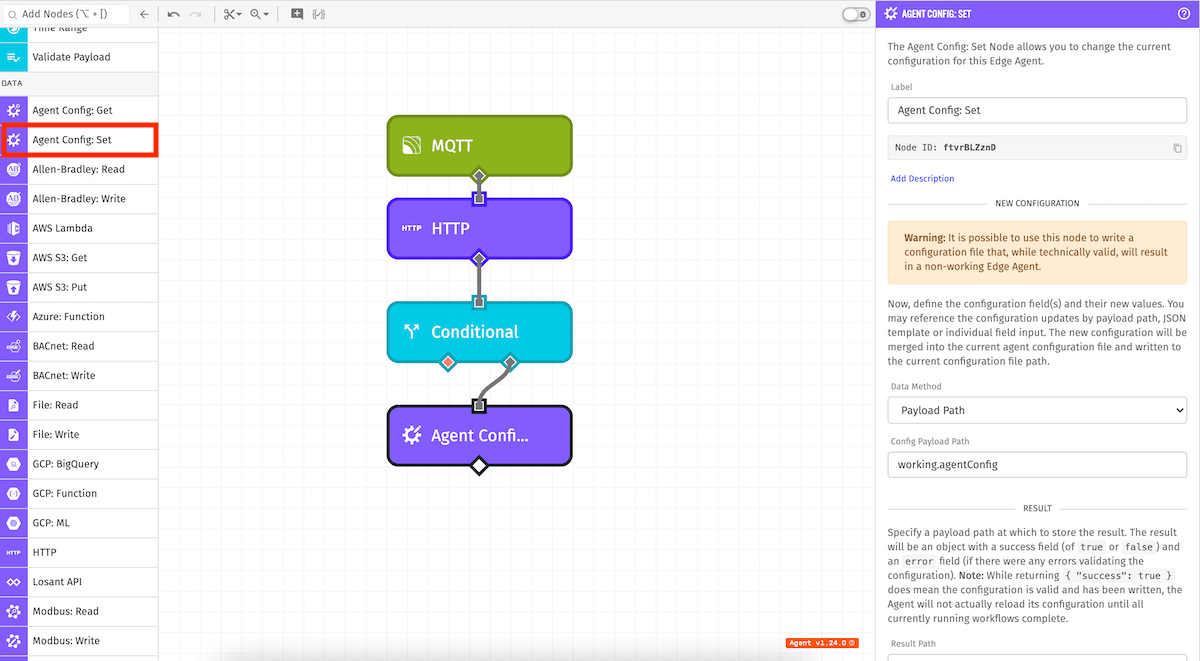Toggle the workflow debug switch
The height and width of the screenshot is (661, 1200).
point(856,15)
